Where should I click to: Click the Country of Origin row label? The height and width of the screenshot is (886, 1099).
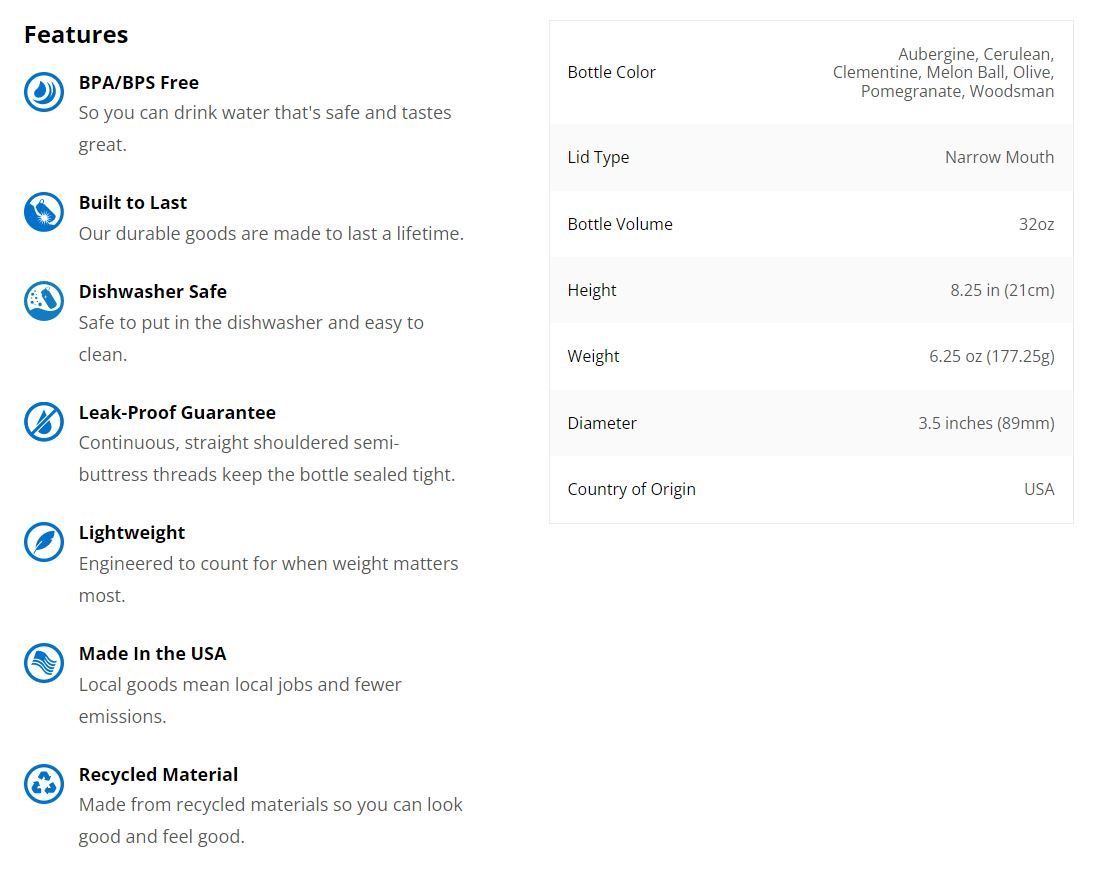[632, 489]
